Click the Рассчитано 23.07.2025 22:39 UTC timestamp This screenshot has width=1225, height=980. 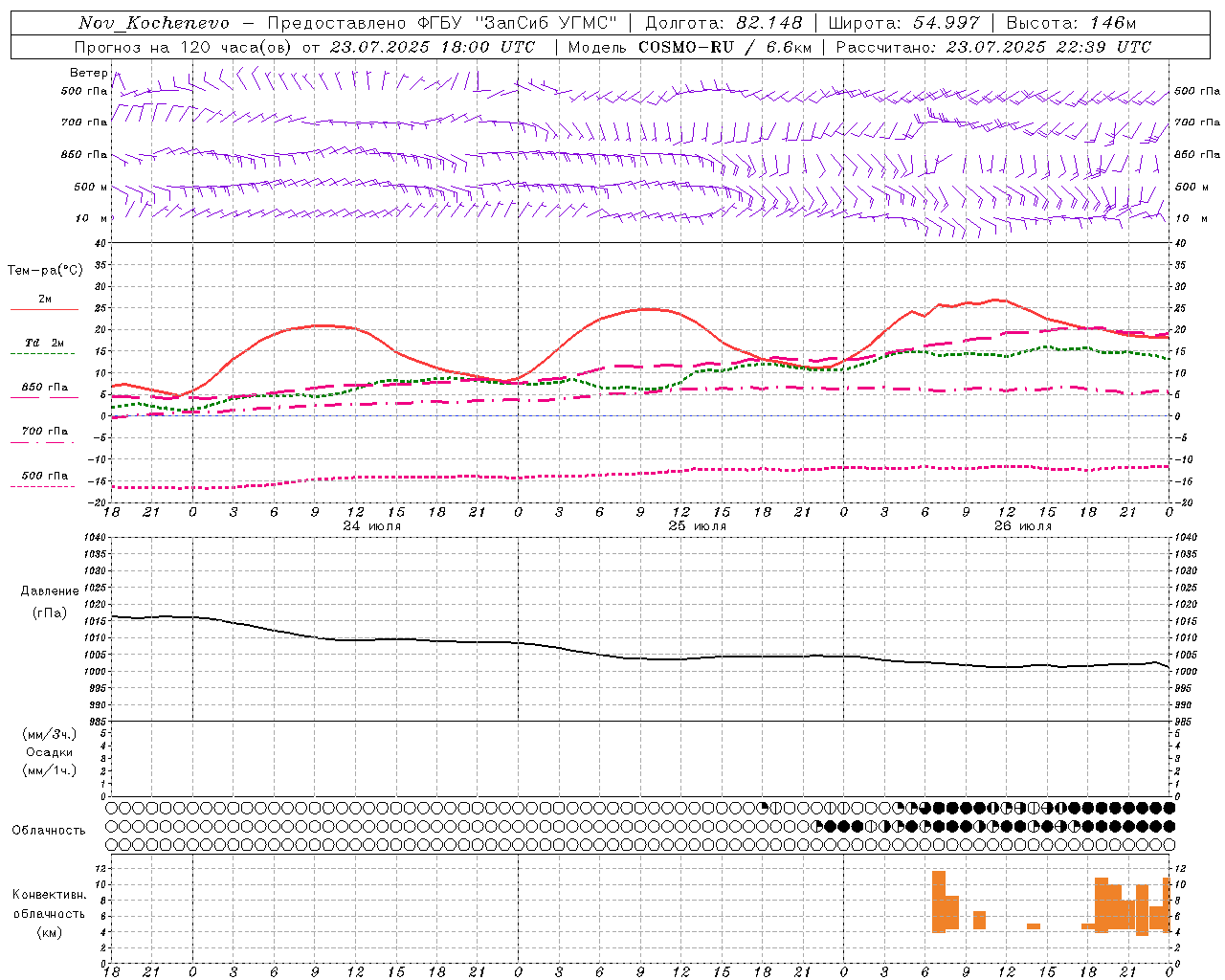(x=993, y=47)
